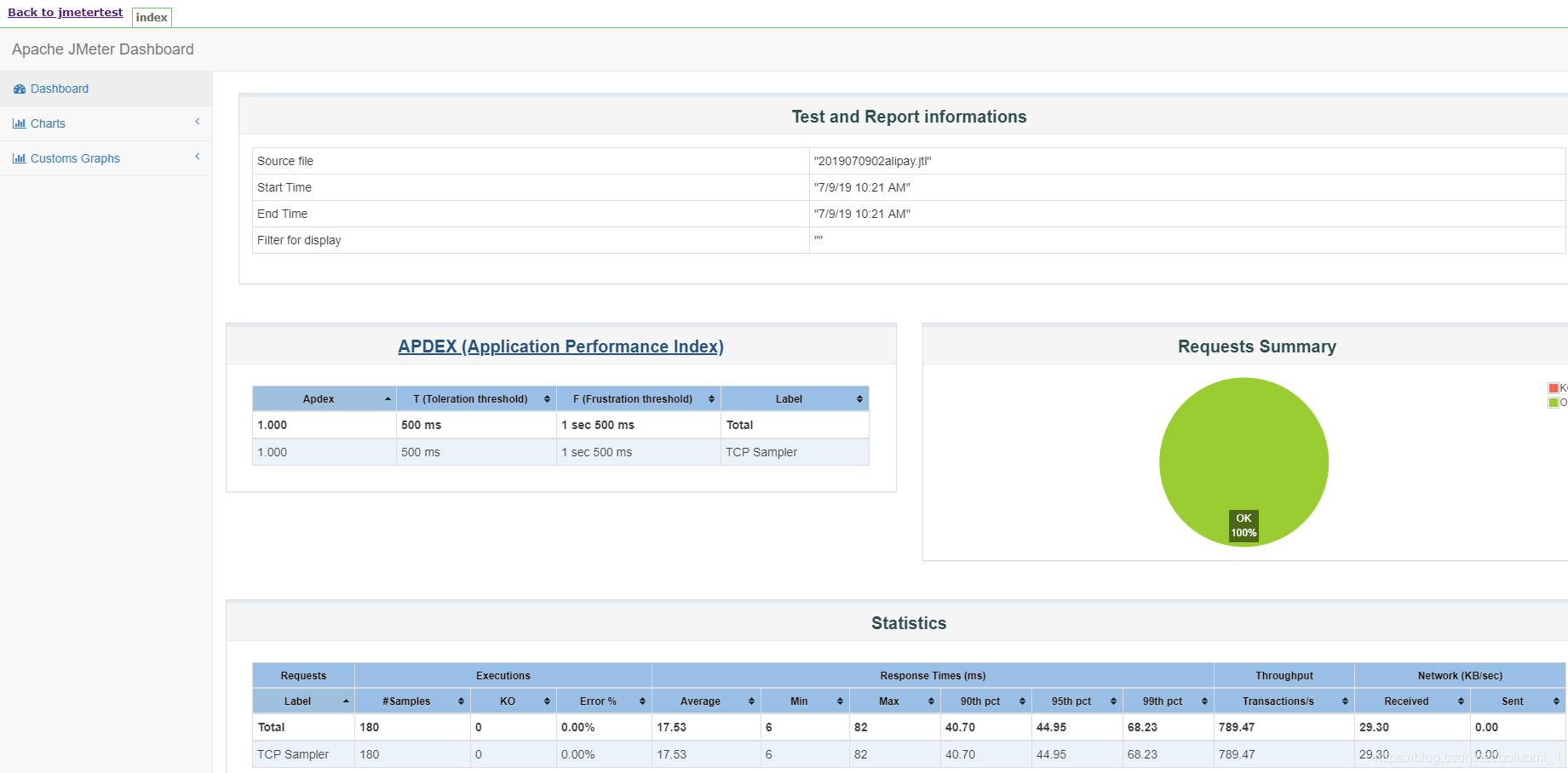Click the Requests group header
Screen dimensions: 1568x773
pos(303,676)
